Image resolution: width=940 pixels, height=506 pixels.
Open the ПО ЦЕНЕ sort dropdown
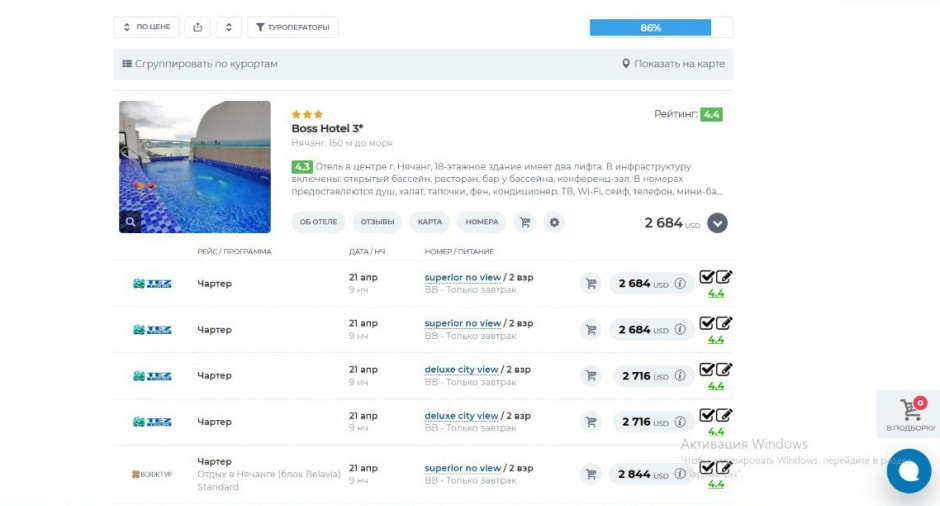click(x=146, y=27)
